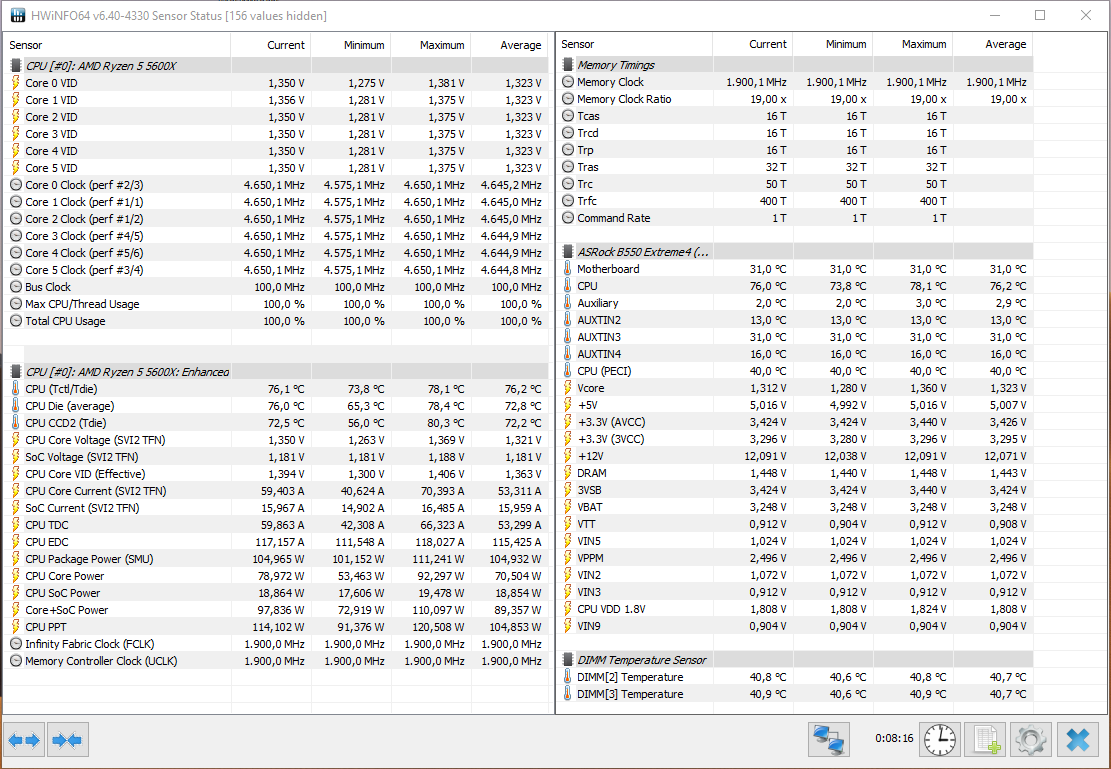
Task: Click the left pane Current column header
Action: click(271, 45)
